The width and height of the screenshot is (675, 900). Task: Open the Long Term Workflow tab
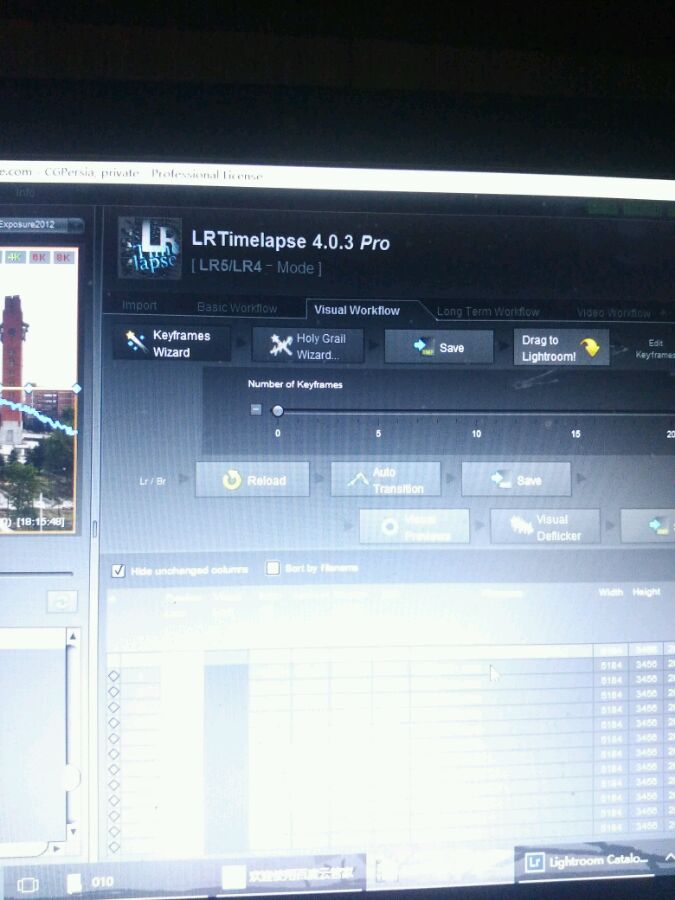tap(488, 312)
